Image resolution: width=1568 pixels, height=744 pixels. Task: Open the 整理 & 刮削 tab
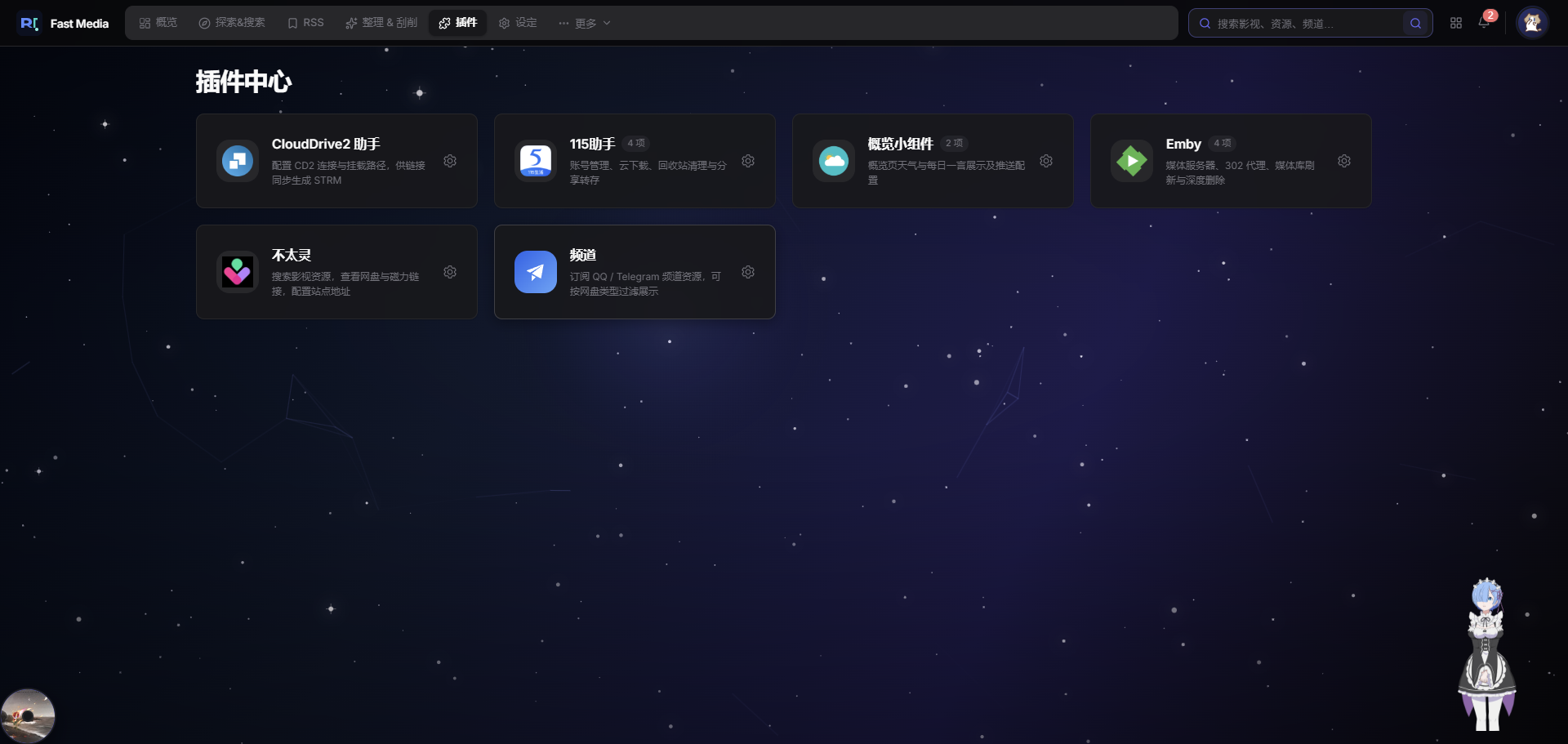tap(381, 23)
